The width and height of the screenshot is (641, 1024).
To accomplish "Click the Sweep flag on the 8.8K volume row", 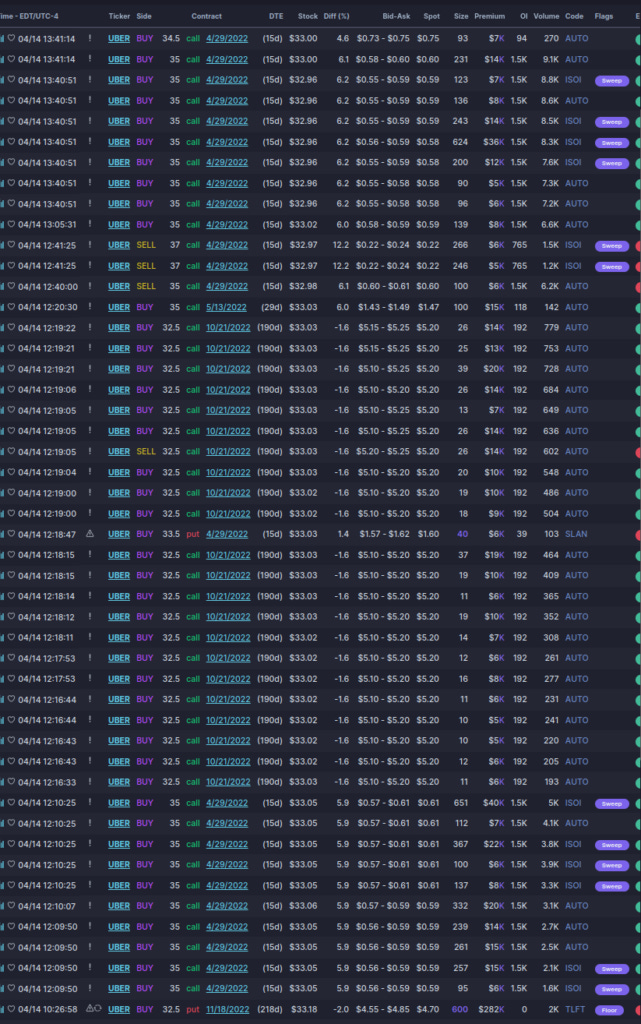I will click(x=612, y=81).
